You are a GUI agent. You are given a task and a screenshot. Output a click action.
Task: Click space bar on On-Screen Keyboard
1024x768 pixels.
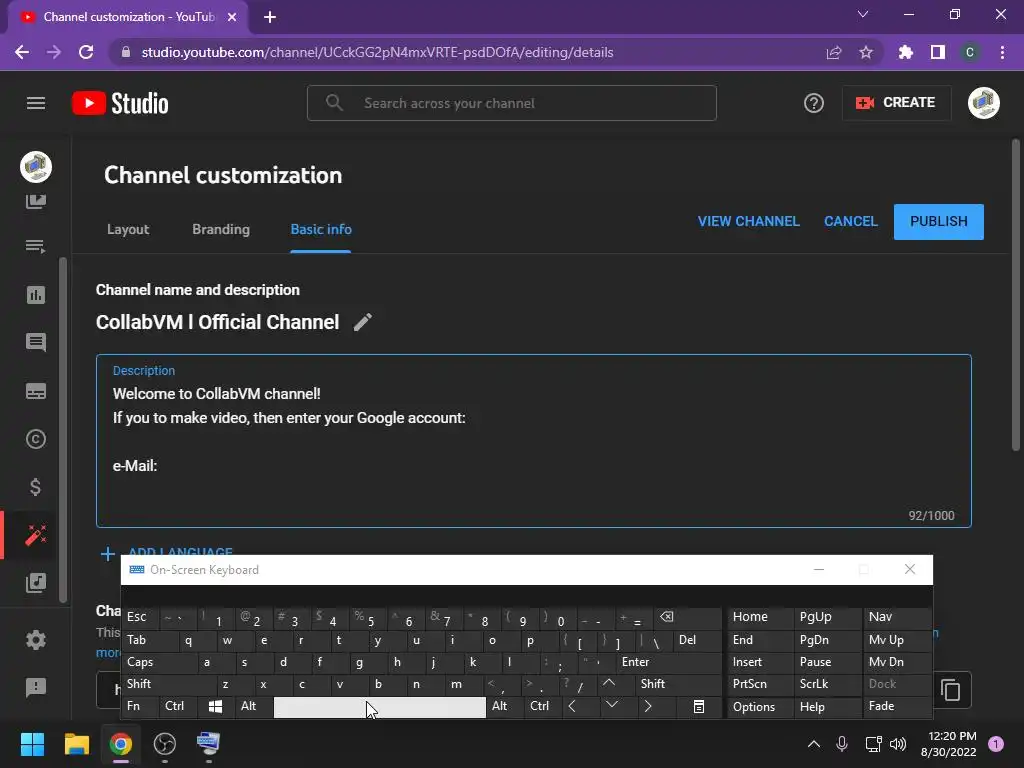(x=379, y=707)
